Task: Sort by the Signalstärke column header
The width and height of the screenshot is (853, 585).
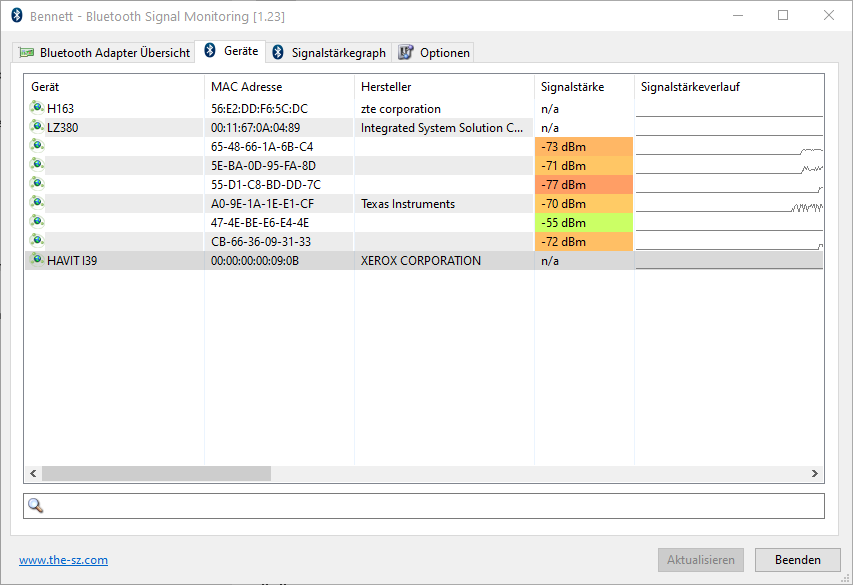Action: [x=584, y=87]
